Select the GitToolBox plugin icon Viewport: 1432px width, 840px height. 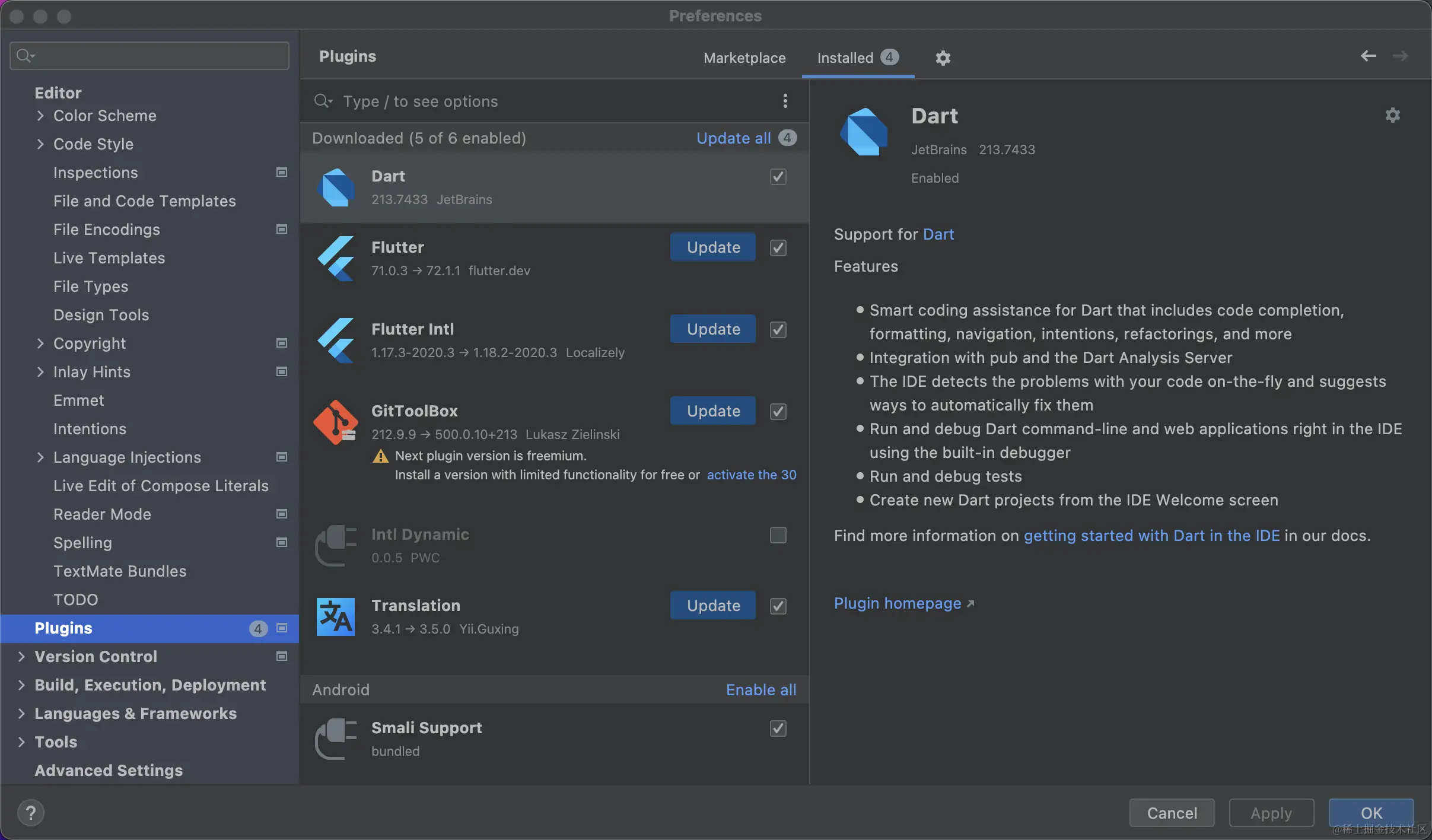point(336,422)
